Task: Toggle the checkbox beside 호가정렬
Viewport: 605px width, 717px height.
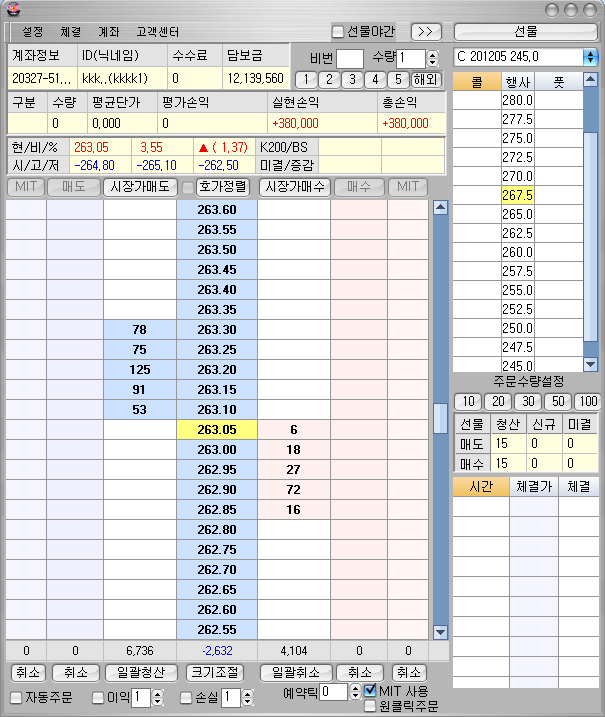Action: (187, 187)
